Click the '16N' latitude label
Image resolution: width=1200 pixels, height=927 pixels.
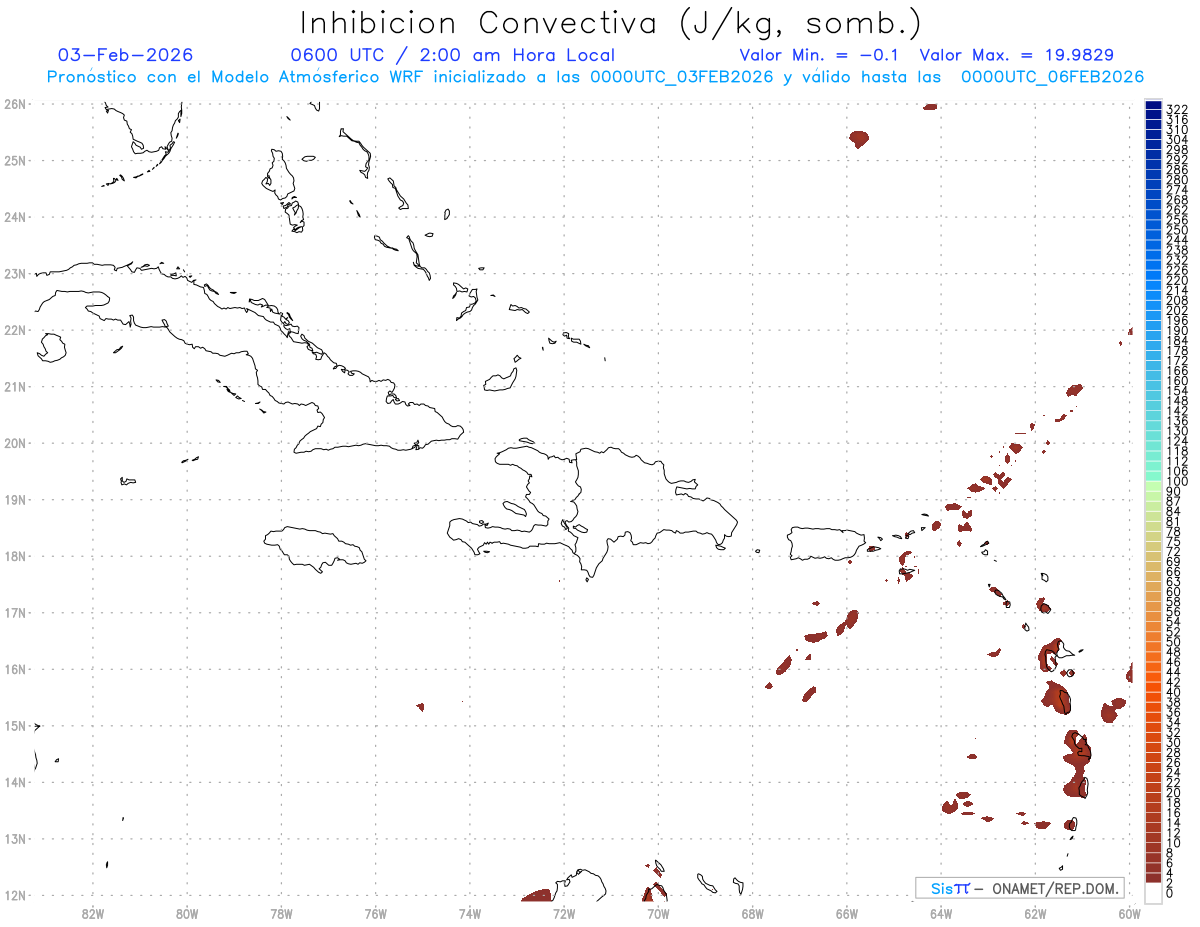(15, 669)
